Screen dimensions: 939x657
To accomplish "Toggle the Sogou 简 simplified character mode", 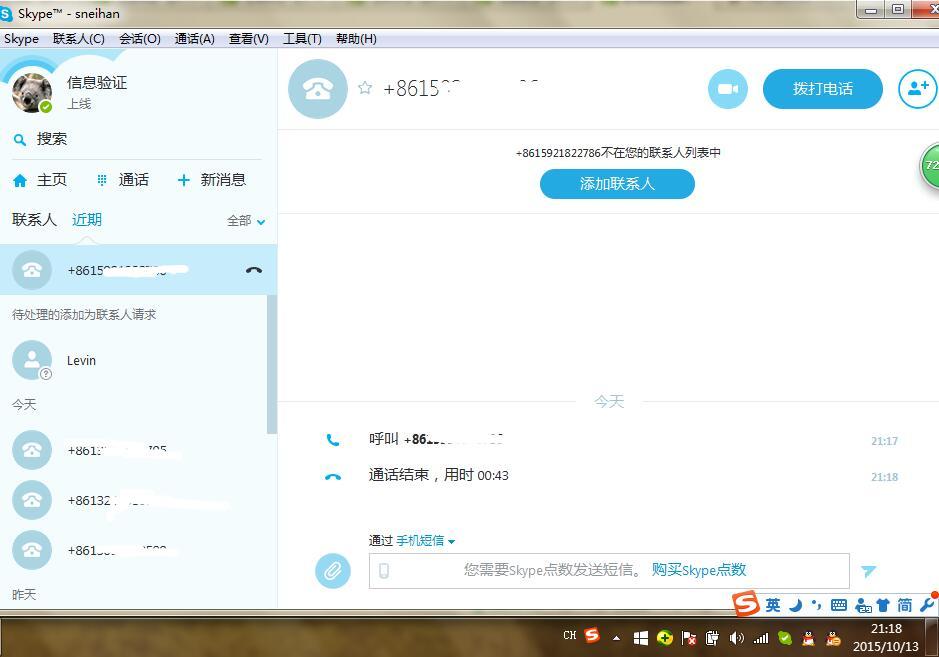I will [904, 605].
